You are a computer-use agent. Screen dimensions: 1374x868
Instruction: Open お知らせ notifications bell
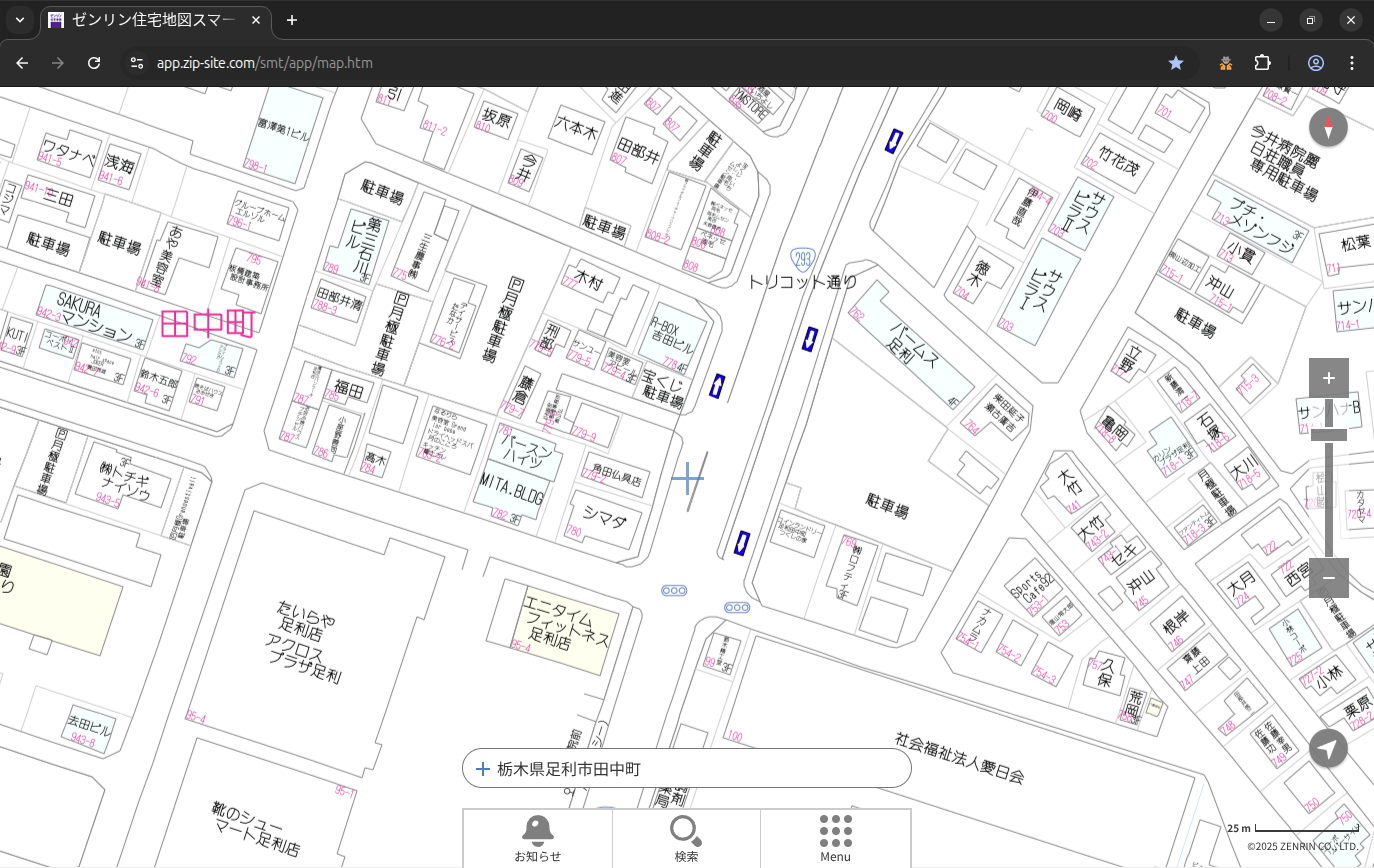click(537, 838)
